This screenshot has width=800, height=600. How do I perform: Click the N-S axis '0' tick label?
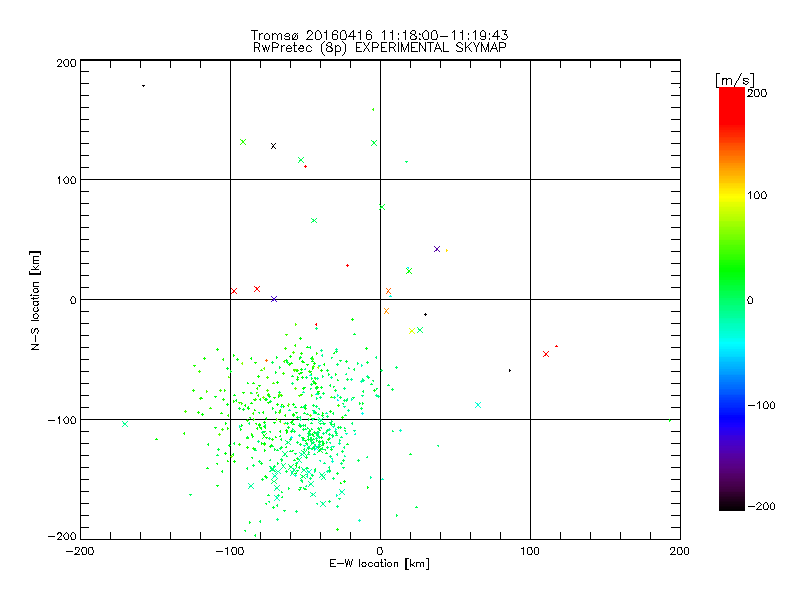pos(73,300)
